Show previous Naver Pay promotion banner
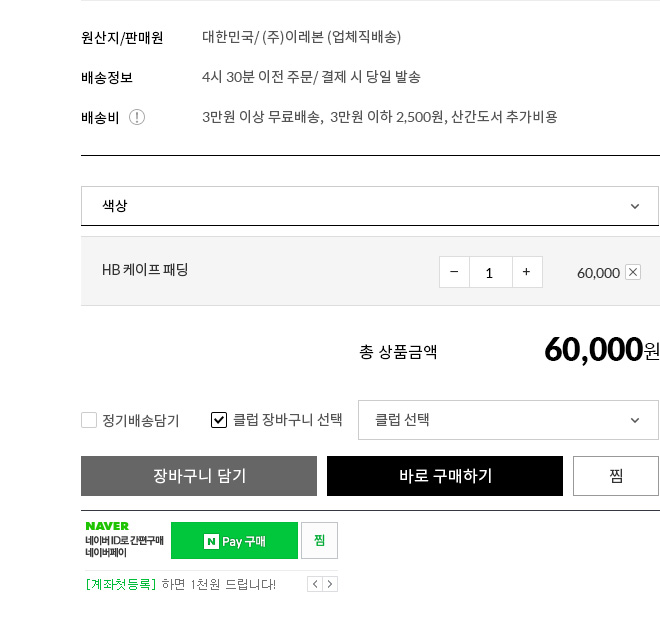660x633 pixels. (x=314, y=584)
